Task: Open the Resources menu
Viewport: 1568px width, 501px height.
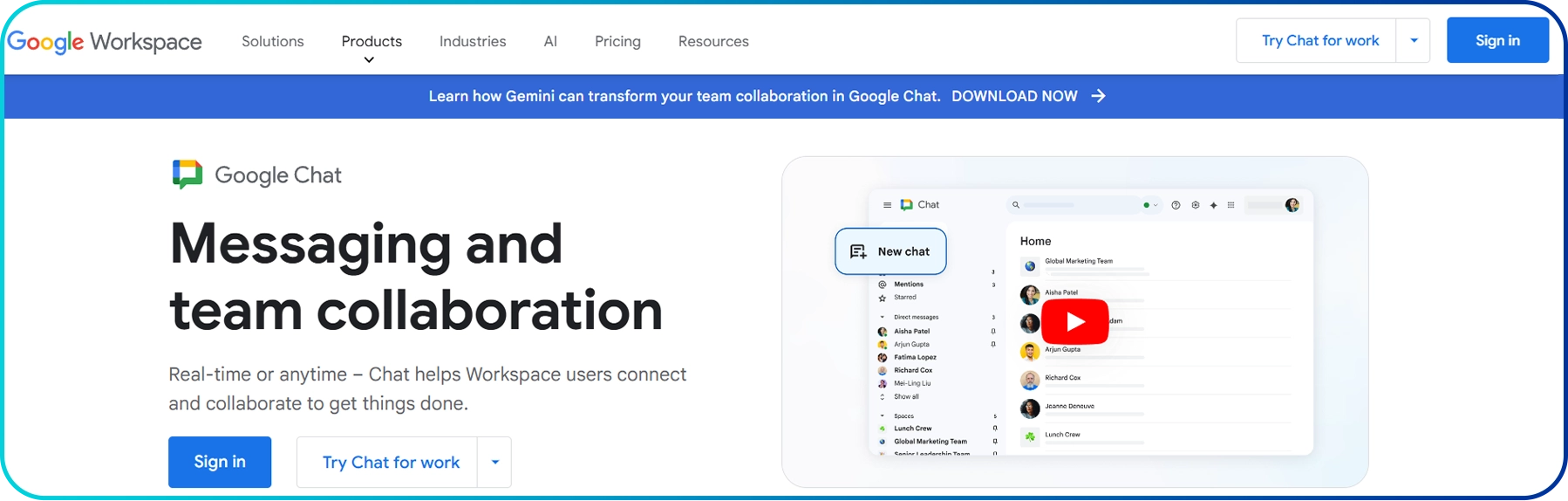Action: (x=713, y=41)
